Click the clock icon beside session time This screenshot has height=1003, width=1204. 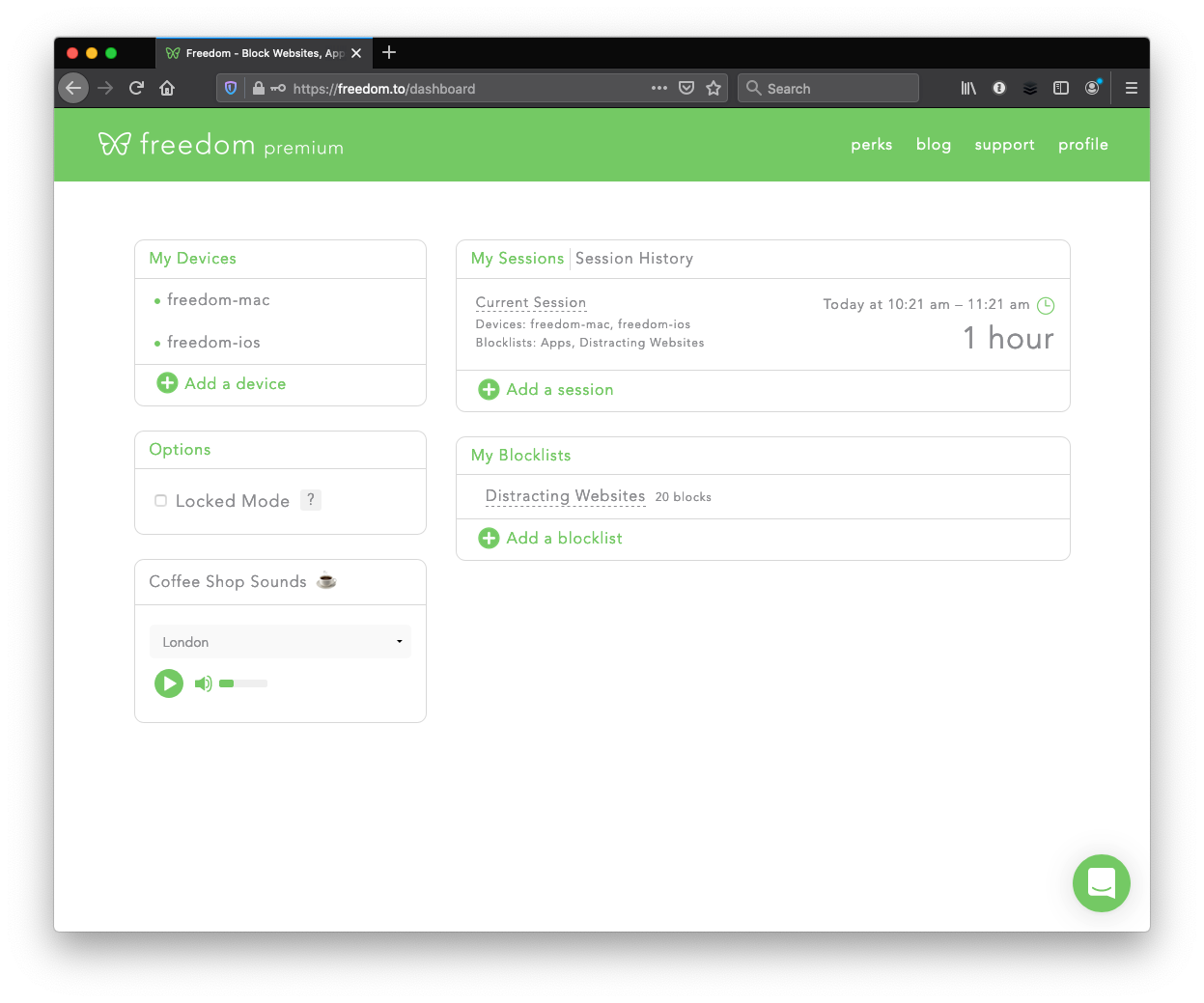point(1046,305)
